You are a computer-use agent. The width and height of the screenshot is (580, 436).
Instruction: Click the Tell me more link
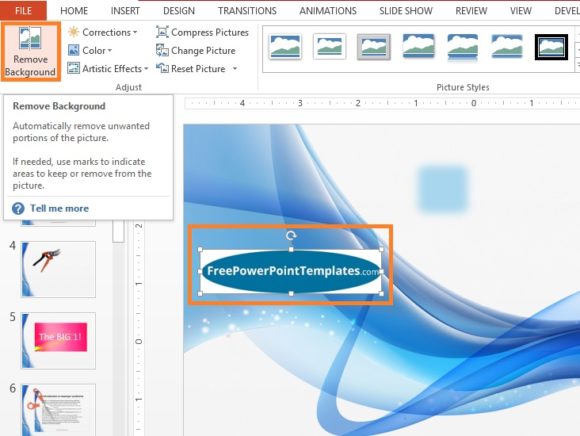tap(59, 208)
